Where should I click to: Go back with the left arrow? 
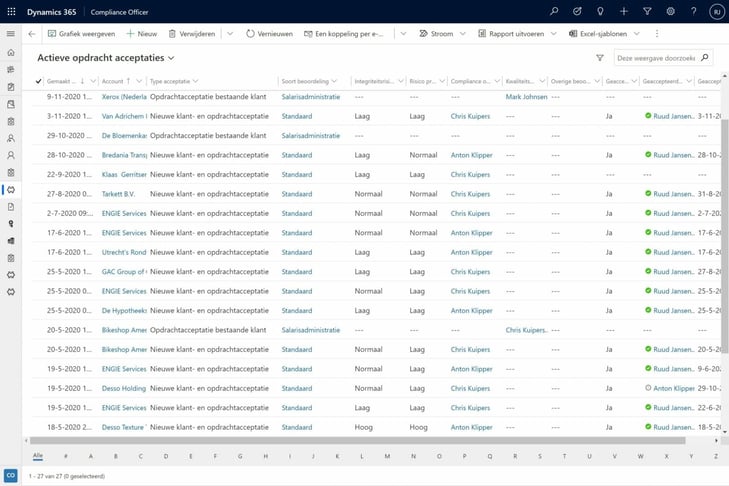pyautogui.click(x=32, y=33)
